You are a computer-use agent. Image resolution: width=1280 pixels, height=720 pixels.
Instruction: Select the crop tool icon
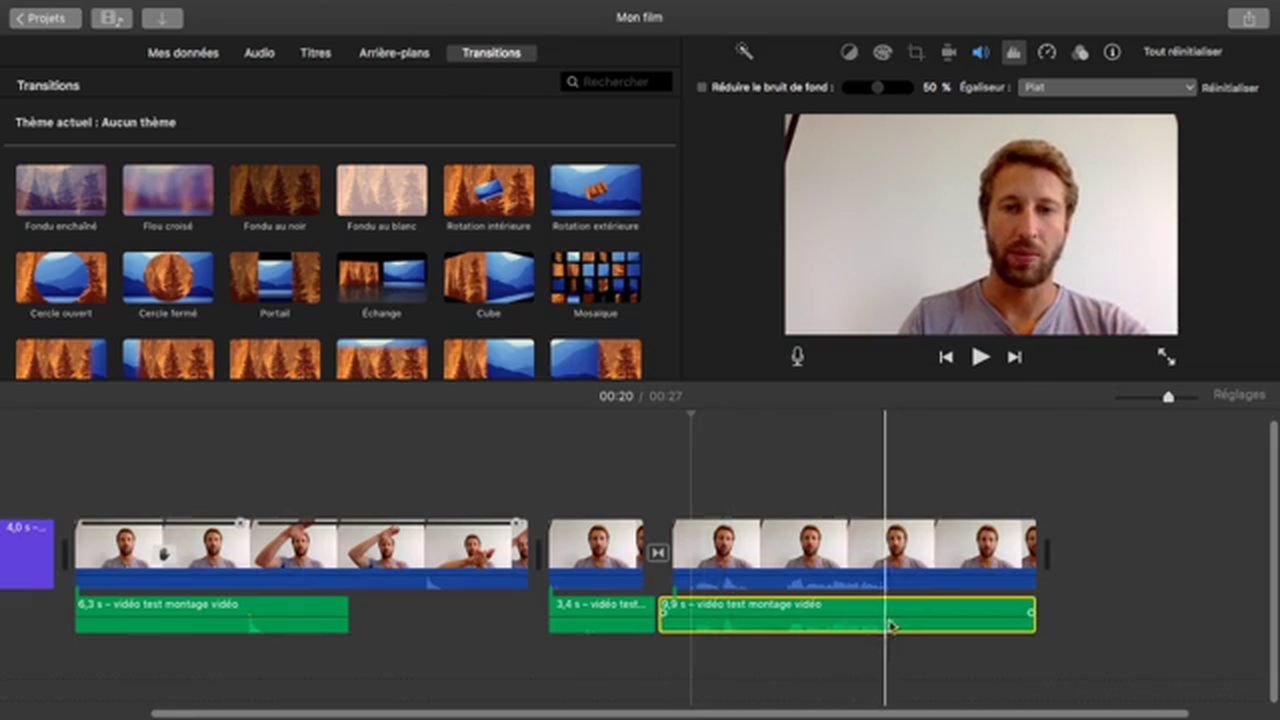pyautogui.click(x=915, y=52)
